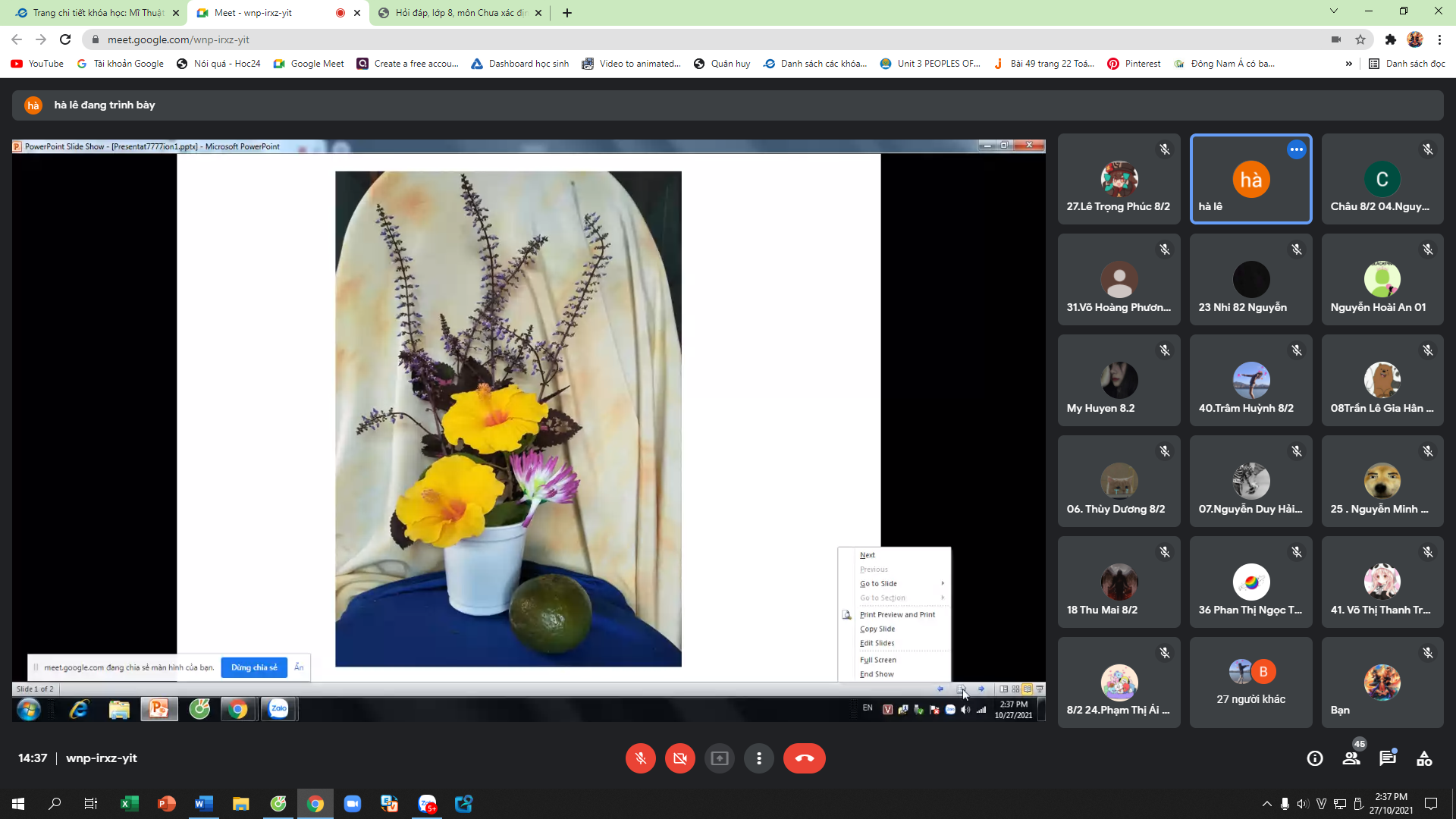The image size is (1456, 819).
Task: Launch Excel from the taskbar
Action: click(129, 804)
